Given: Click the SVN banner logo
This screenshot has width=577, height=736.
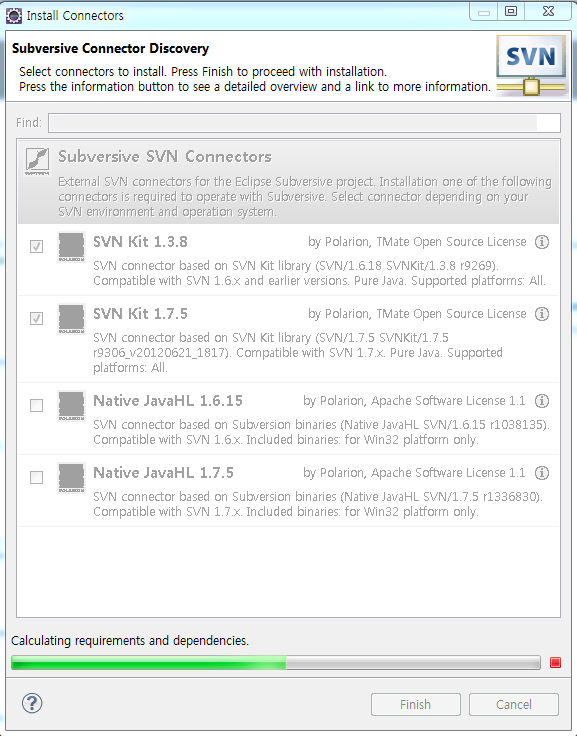Looking at the screenshot, I should (531, 66).
